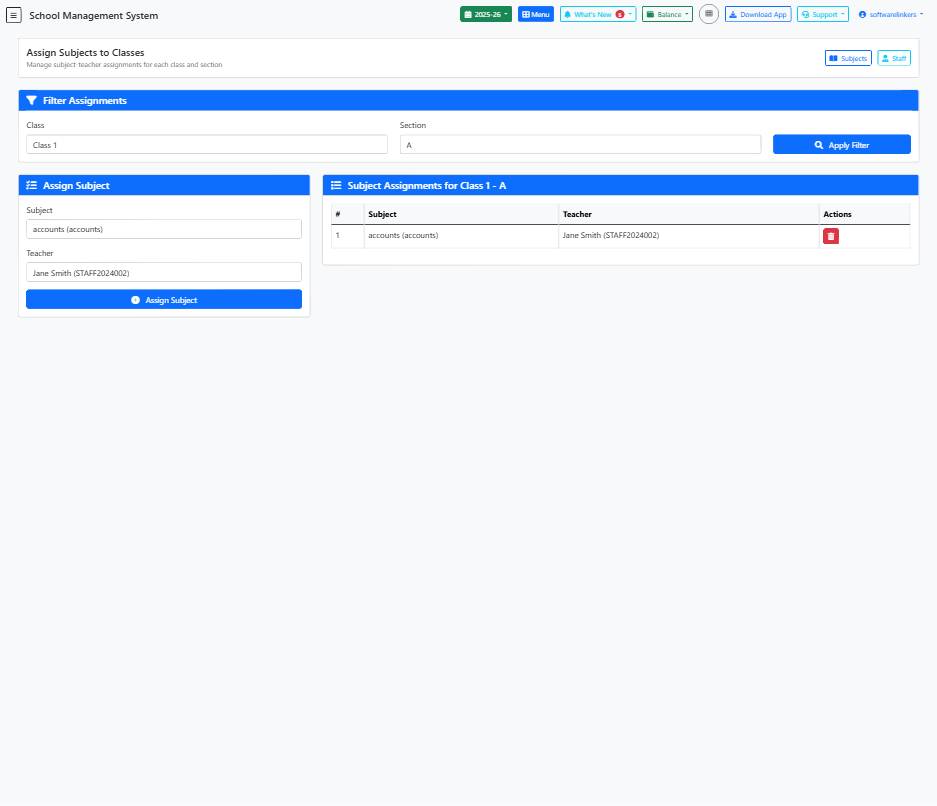Click the person icon in the Staff button
Screen dimensions: 937x806
click(885, 58)
